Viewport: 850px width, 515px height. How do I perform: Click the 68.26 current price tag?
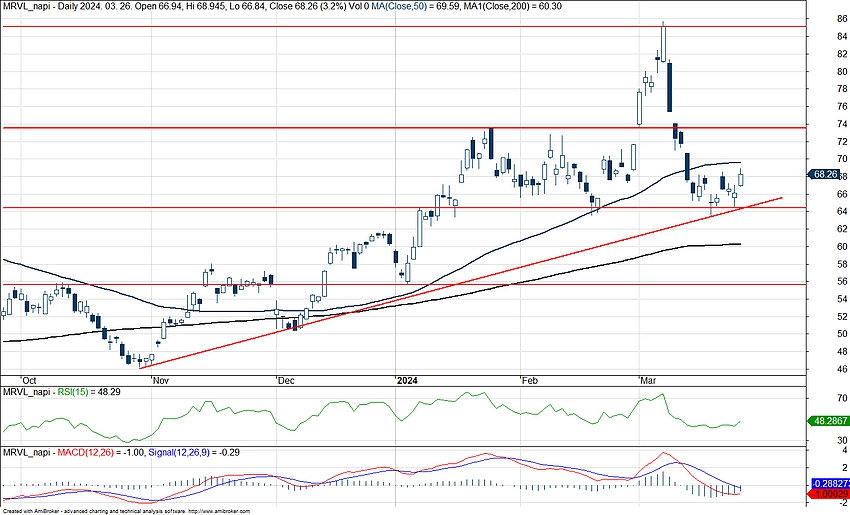pos(825,173)
